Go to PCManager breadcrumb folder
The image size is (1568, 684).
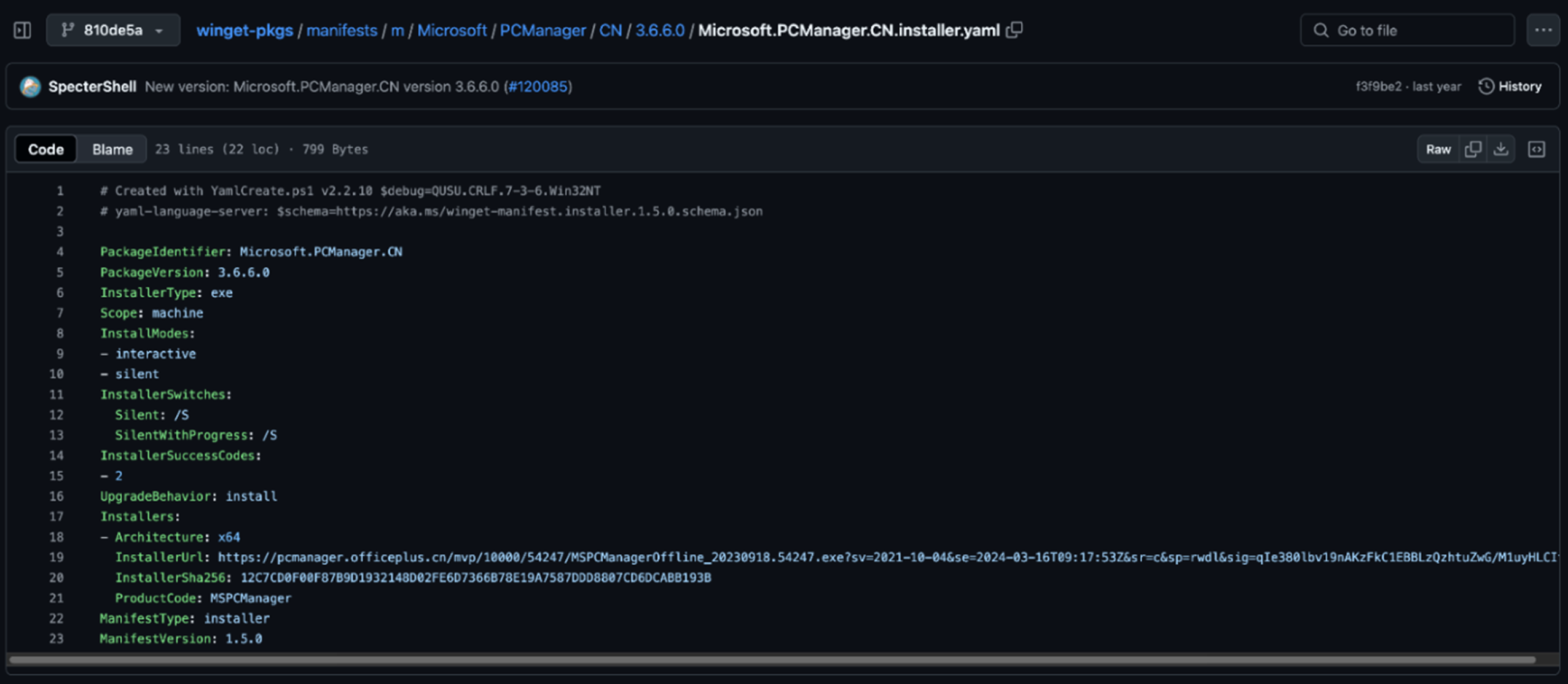(543, 30)
